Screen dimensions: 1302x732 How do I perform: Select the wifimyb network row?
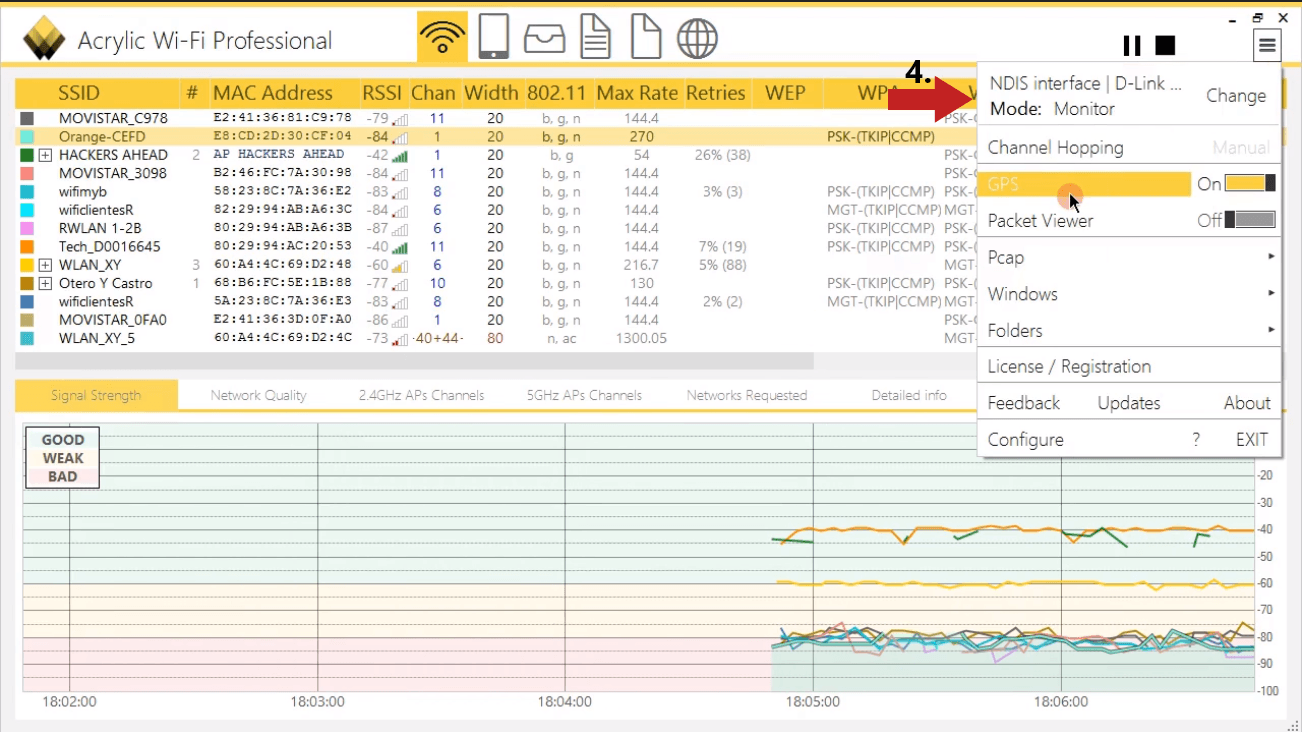tap(495, 192)
